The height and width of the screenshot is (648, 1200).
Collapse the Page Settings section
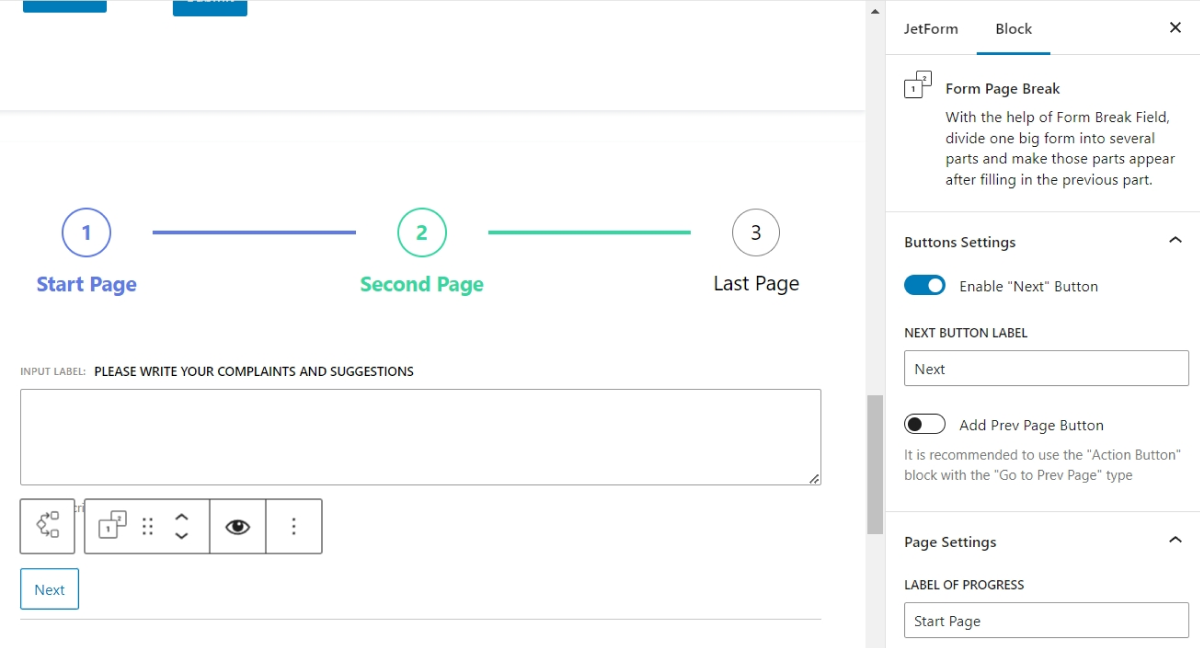(x=1177, y=541)
